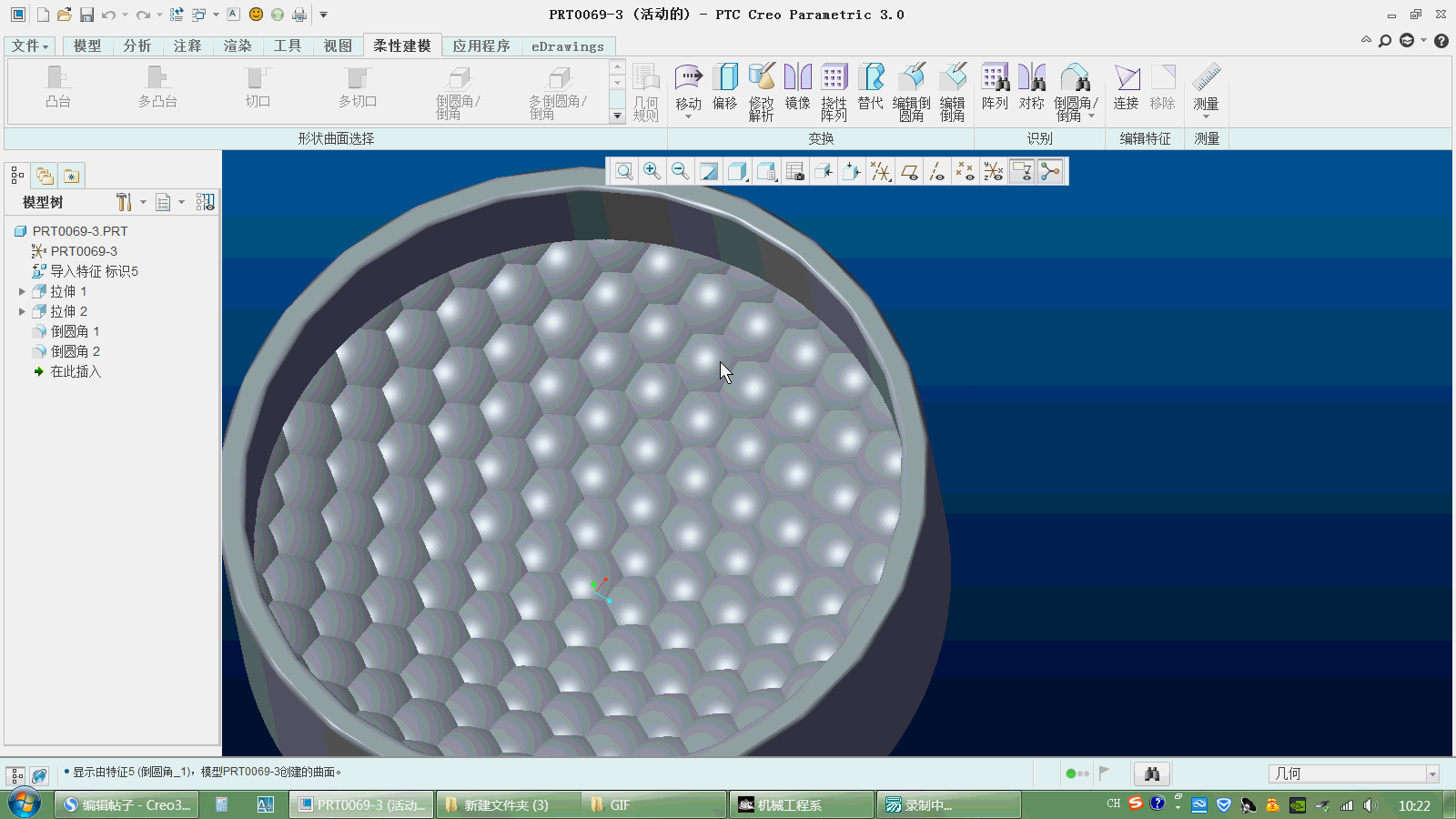Click the binoculars Find icon in status bar
The width and height of the screenshot is (1456, 819).
coord(1152,773)
